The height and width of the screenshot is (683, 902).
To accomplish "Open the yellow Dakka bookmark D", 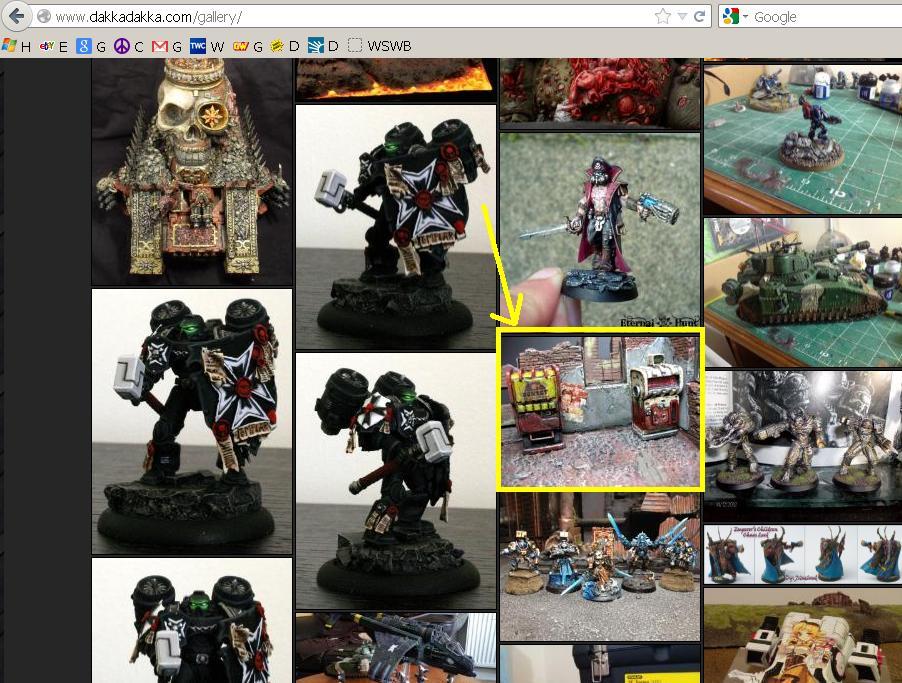I will pyautogui.click(x=285, y=46).
